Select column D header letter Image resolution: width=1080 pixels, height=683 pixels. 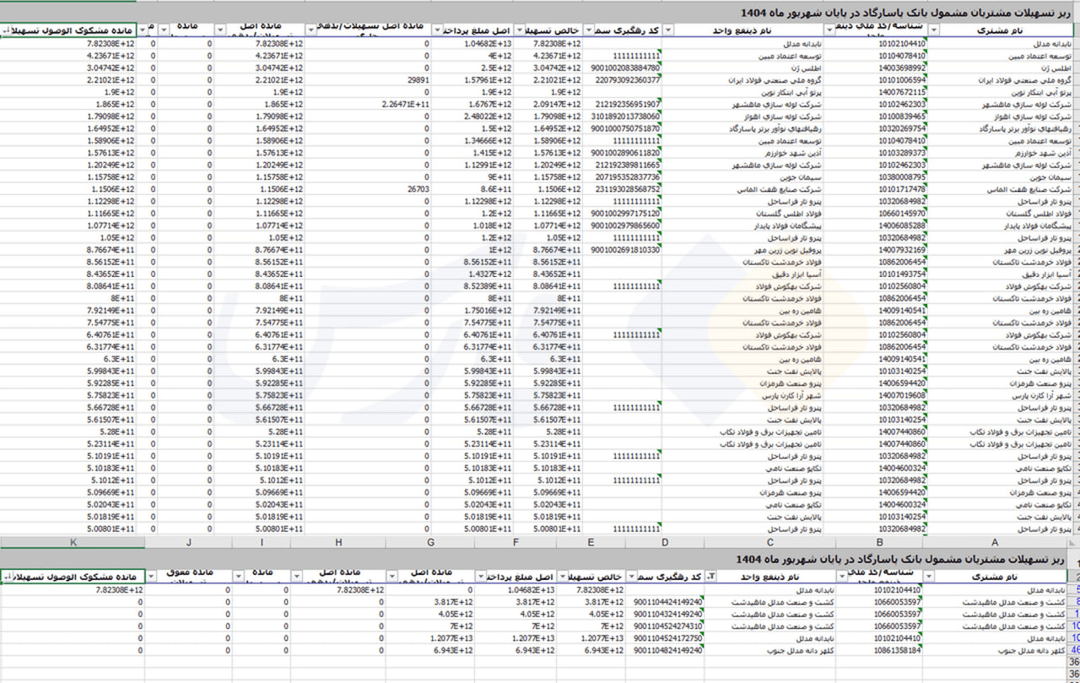click(664, 542)
